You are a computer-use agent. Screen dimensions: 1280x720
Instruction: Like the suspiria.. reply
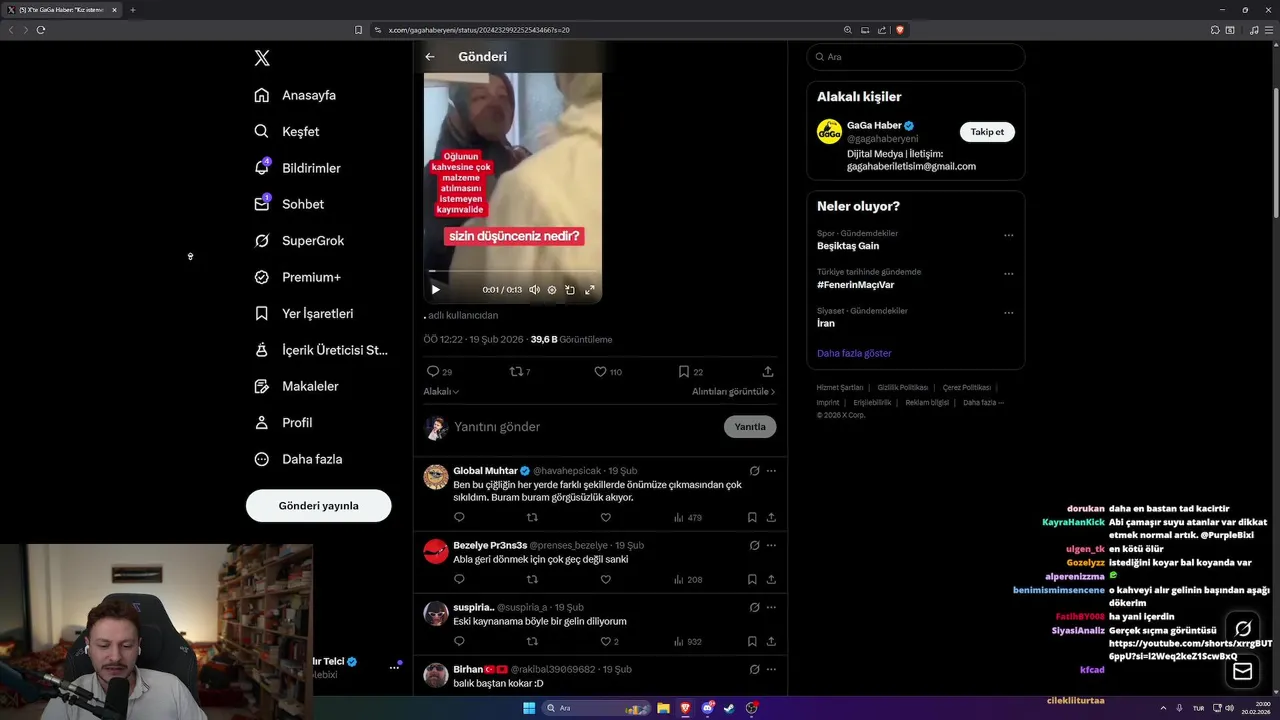click(x=608, y=642)
